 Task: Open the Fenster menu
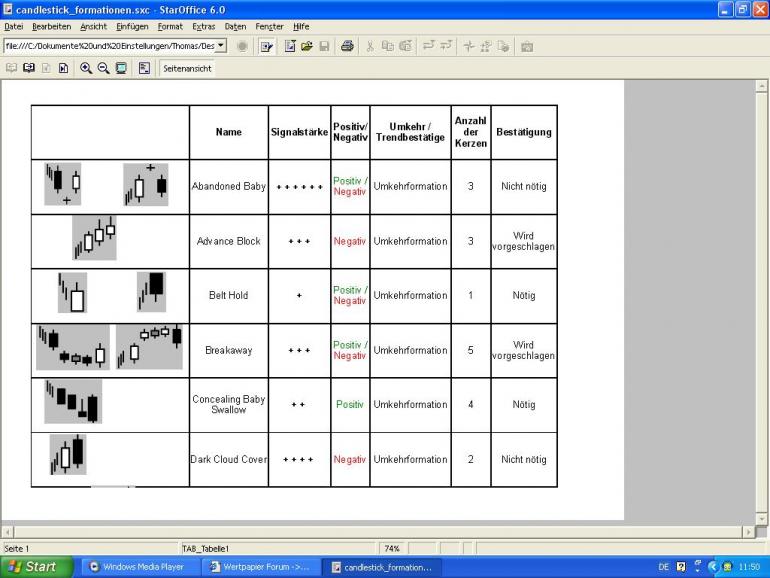pos(269,27)
